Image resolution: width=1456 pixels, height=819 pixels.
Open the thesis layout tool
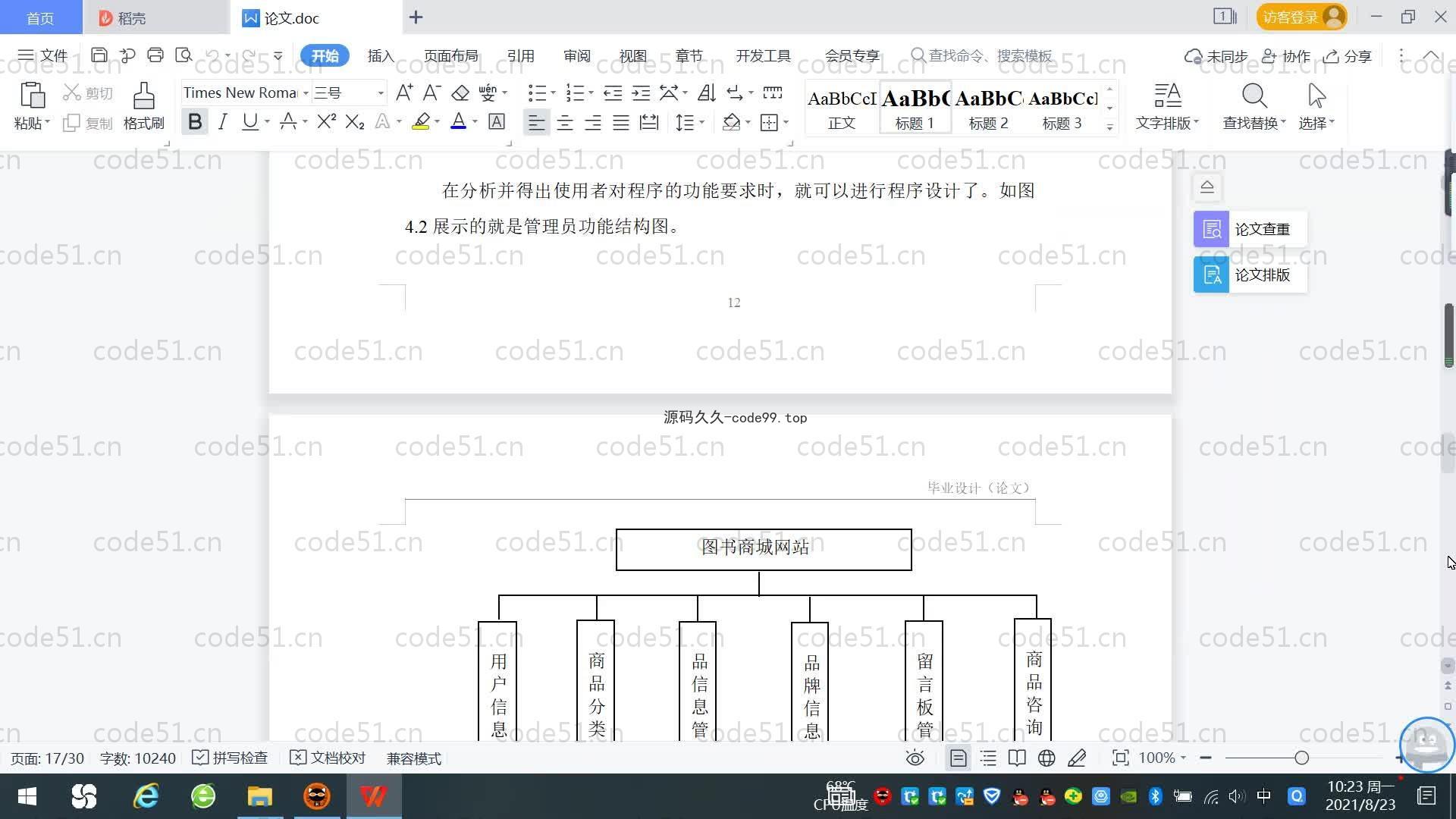[x=1250, y=275]
